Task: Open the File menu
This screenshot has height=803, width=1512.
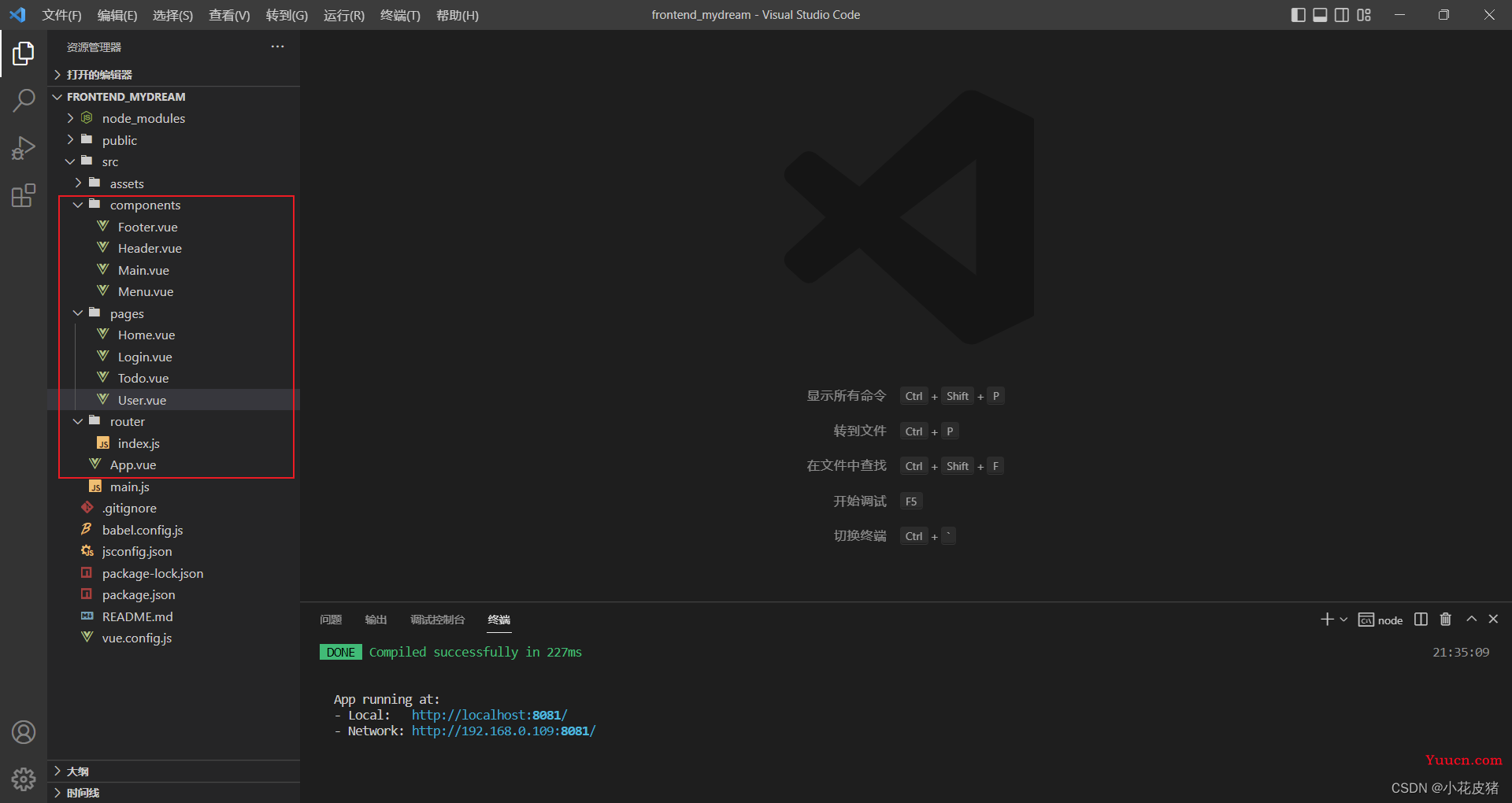Action: [x=61, y=15]
